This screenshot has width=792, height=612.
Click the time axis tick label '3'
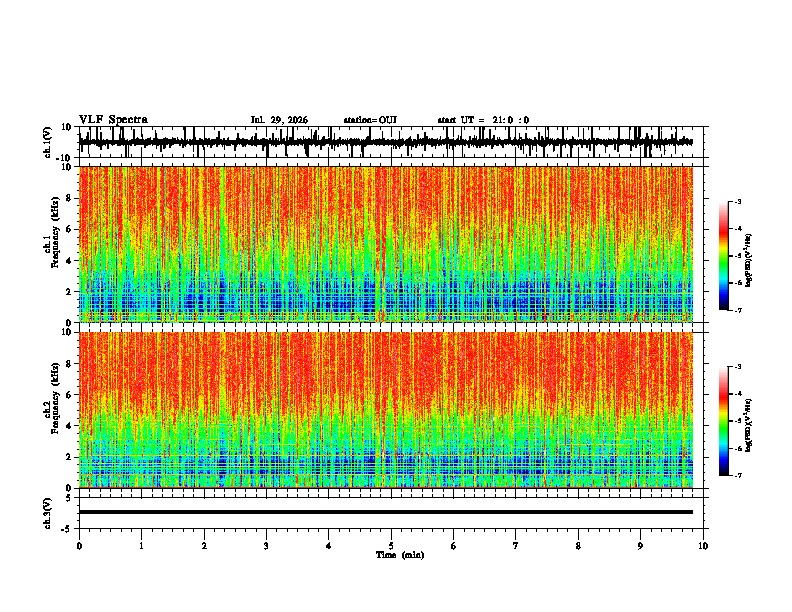(x=266, y=546)
